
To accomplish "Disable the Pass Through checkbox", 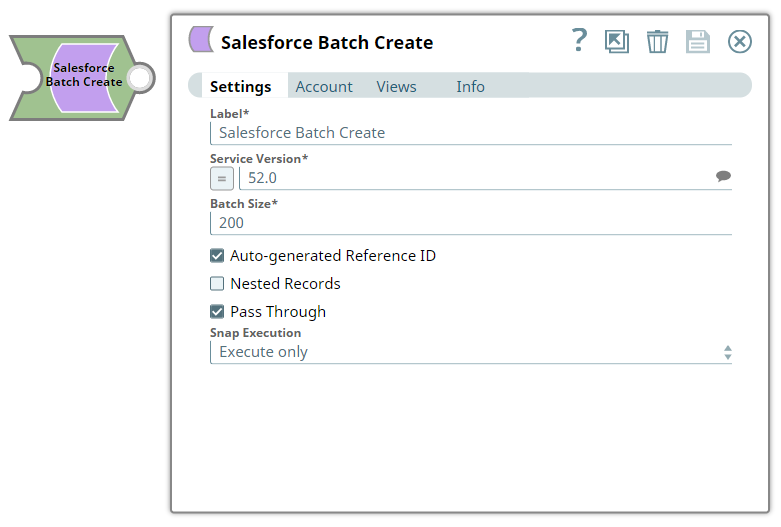I will [217, 312].
